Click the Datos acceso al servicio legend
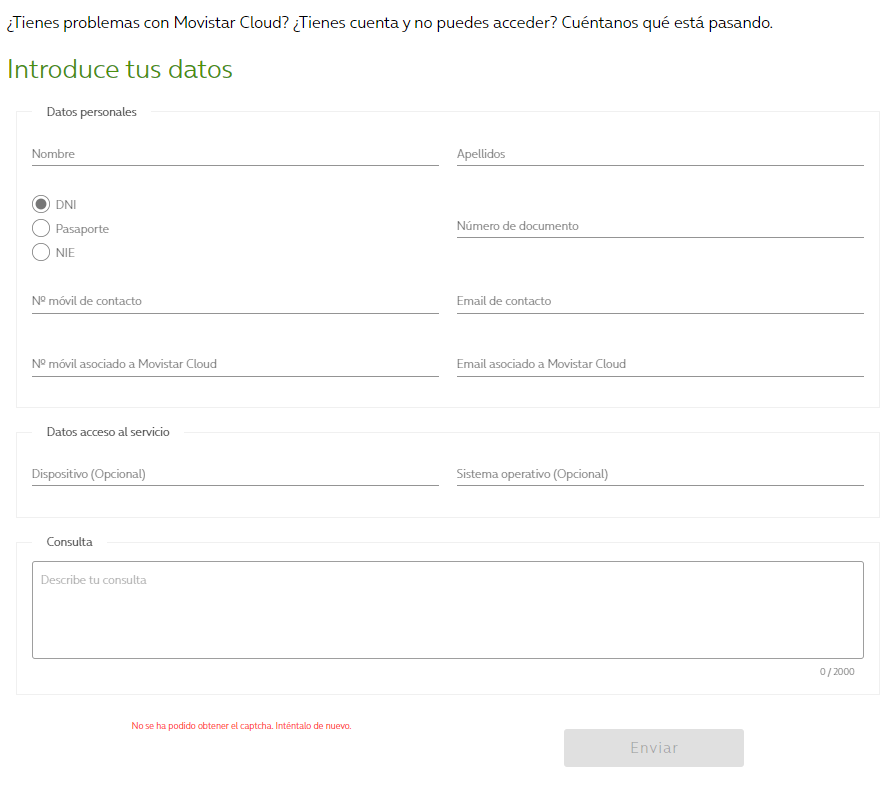Image resolution: width=896 pixels, height=785 pixels. (x=108, y=432)
